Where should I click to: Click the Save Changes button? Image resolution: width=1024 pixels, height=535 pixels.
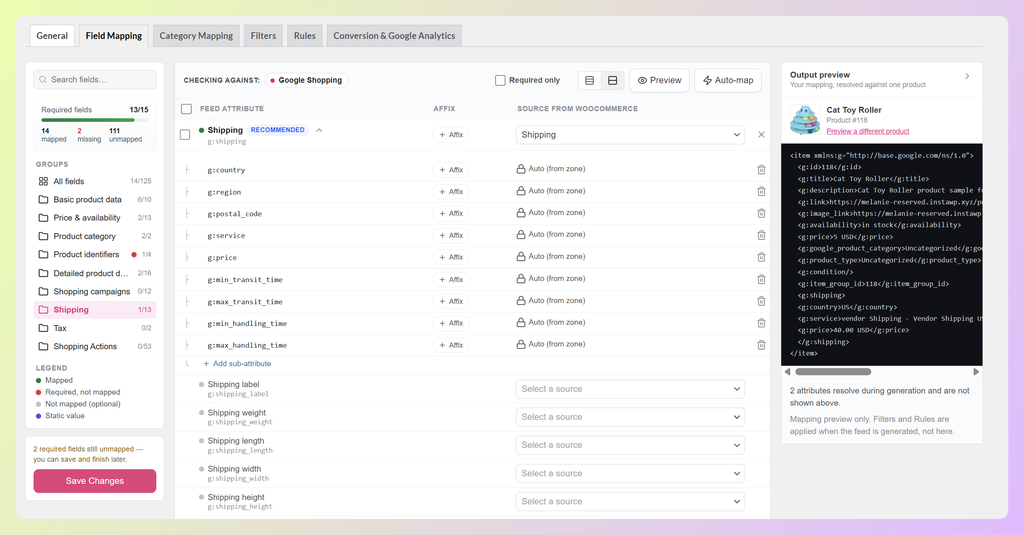pos(95,481)
